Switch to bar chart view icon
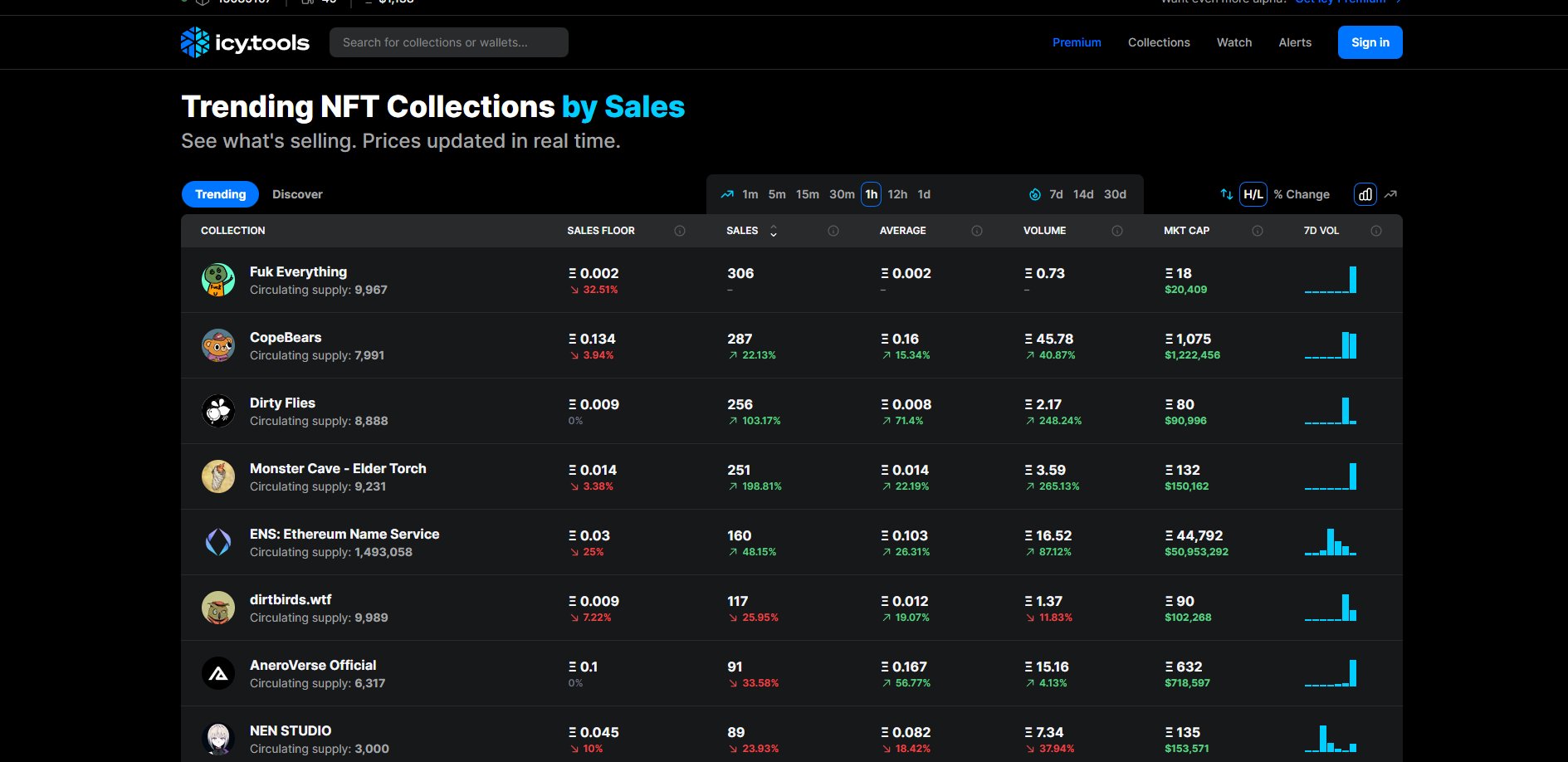The height and width of the screenshot is (762, 1568). pyautogui.click(x=1365, y=194)
